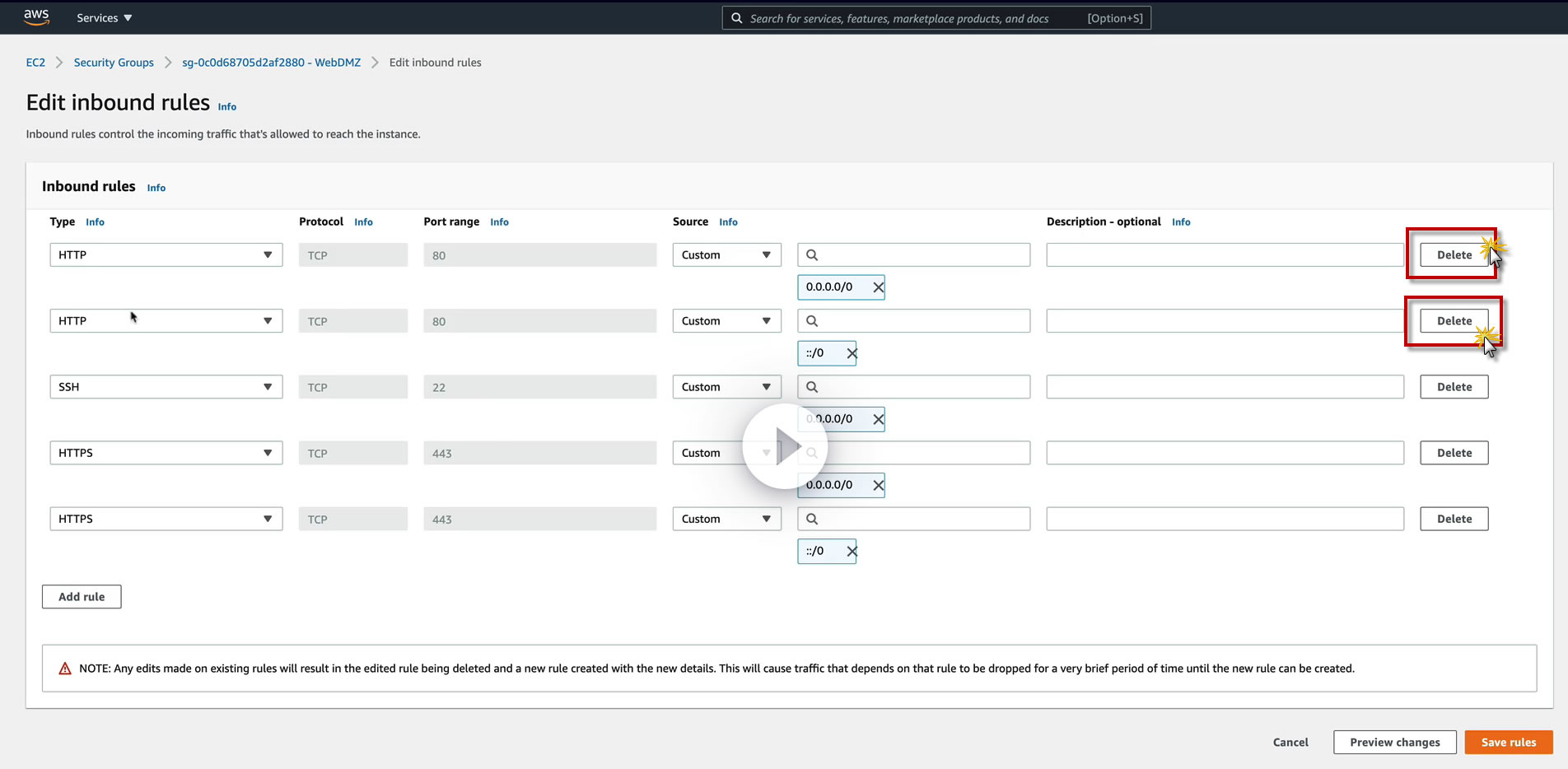Remove ::/0 source from last HTTPS rule
Image resolution: width=1568 pixels, height=769 pixels.
[852, 551]
